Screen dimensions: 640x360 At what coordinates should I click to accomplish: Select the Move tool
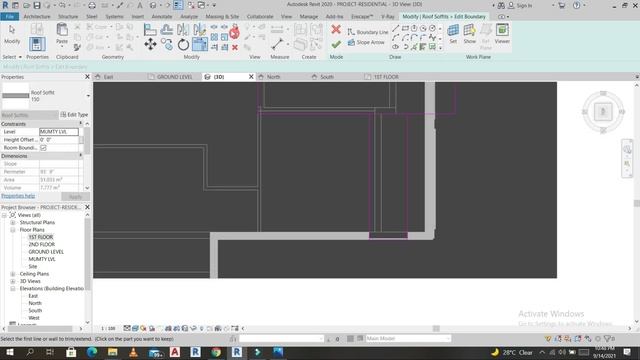pos(150,44)
